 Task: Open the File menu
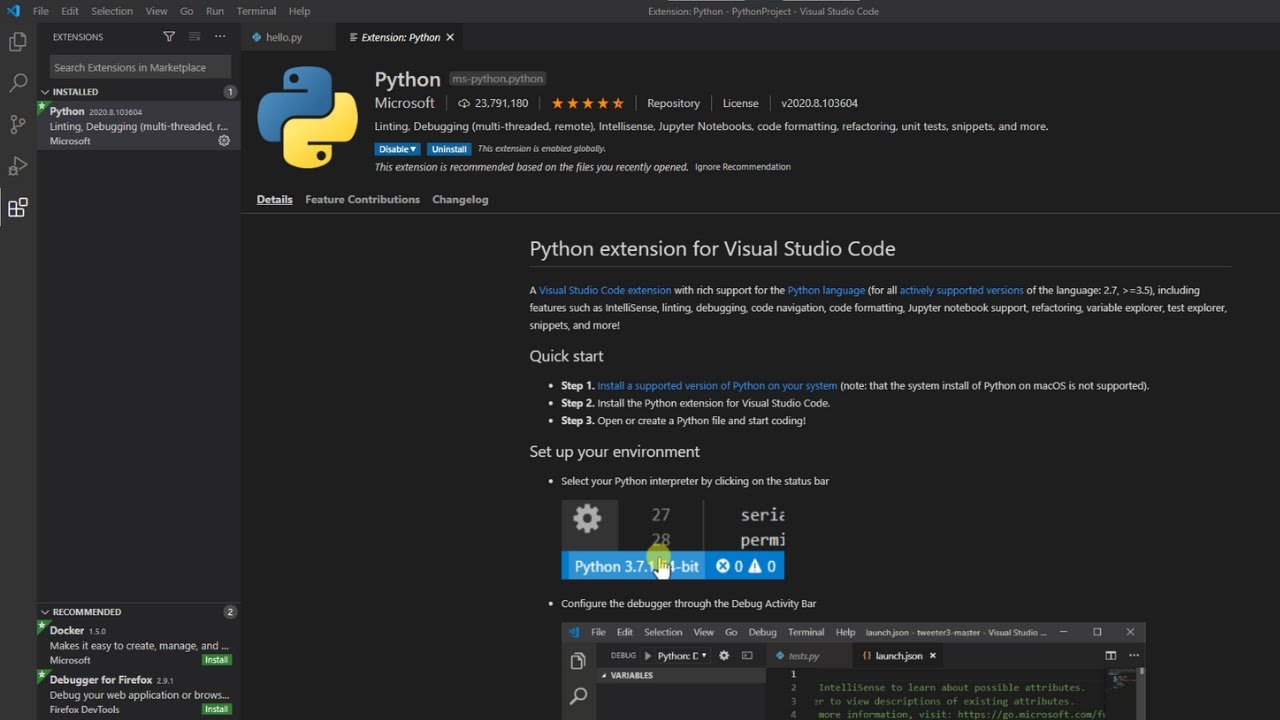click(41, 11)
